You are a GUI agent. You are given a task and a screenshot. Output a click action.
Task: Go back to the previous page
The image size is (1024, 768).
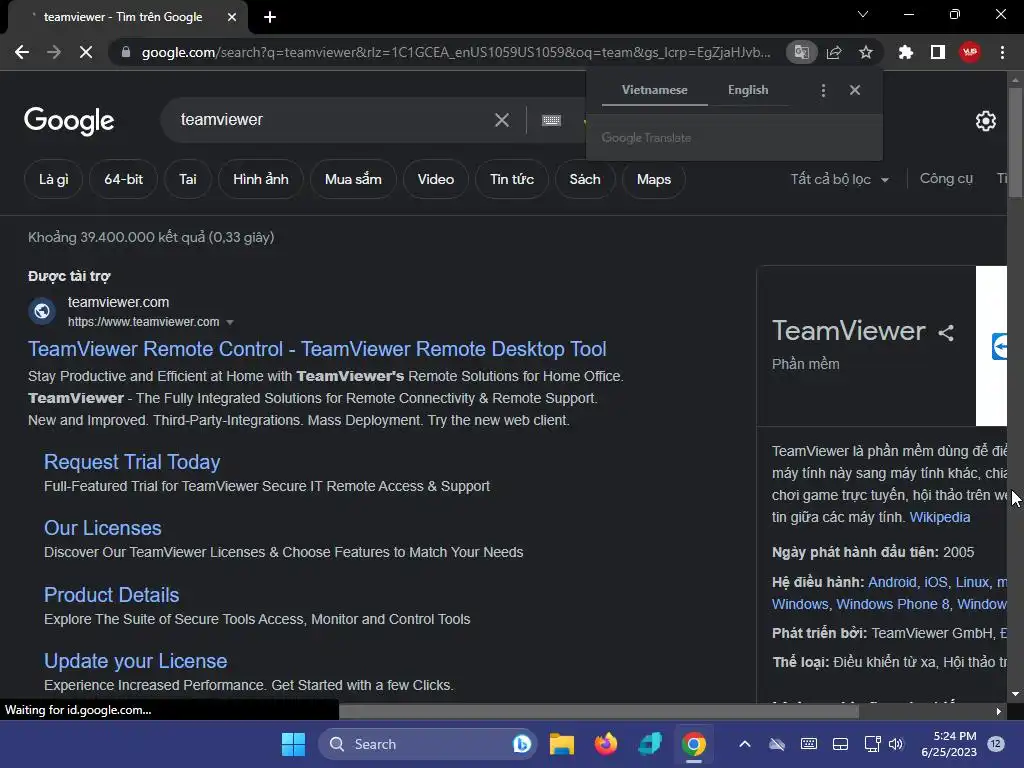coord(22,52)
